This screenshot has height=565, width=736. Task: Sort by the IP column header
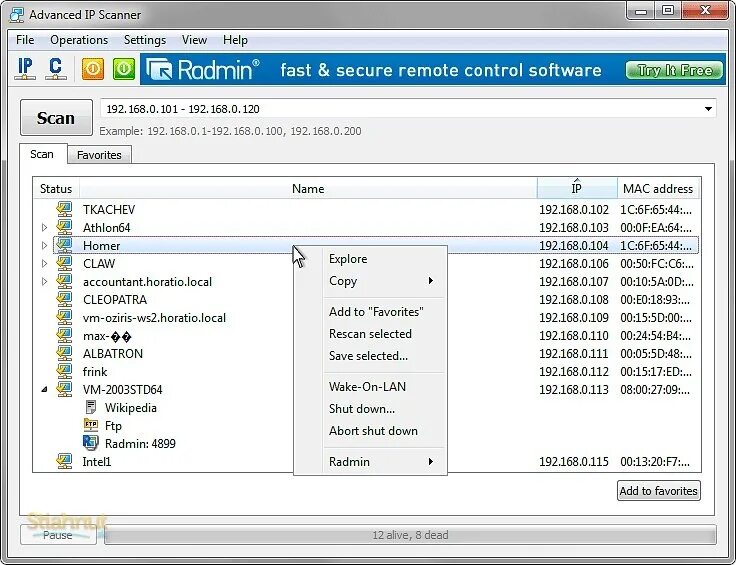(x=577, y=189)
